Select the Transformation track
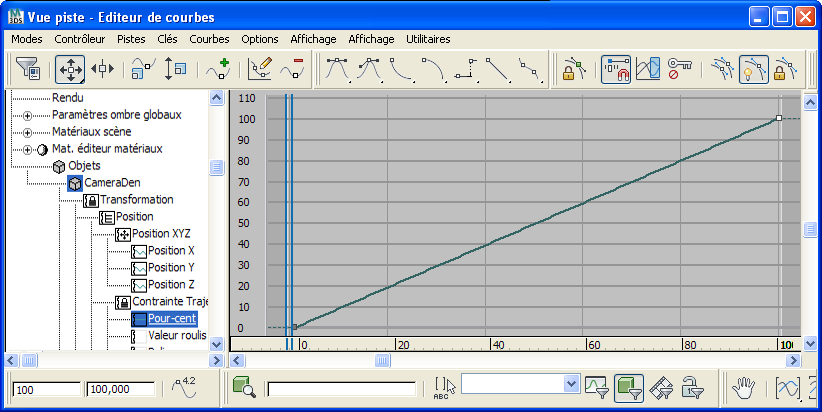Screen dimensions: 822x412 (x=136, y=200)
